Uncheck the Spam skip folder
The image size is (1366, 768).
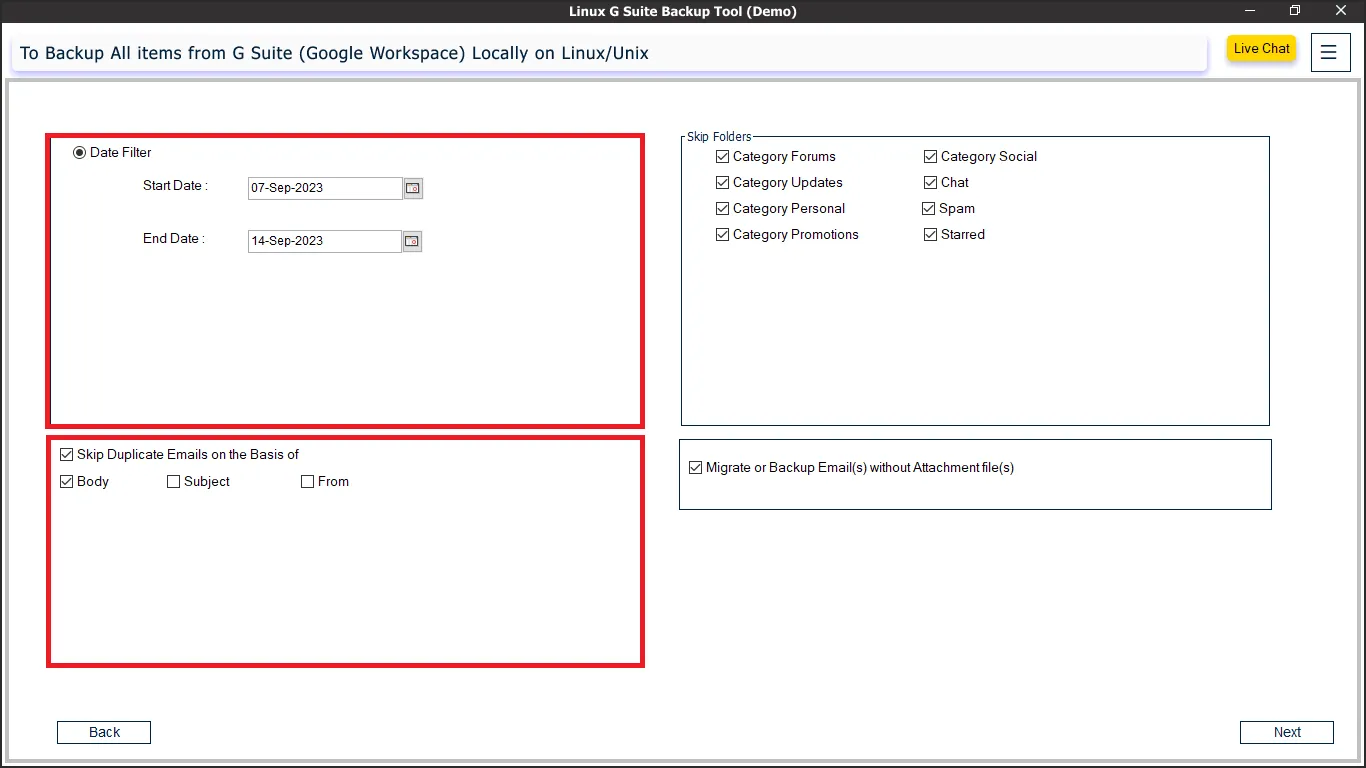point(929,209)
